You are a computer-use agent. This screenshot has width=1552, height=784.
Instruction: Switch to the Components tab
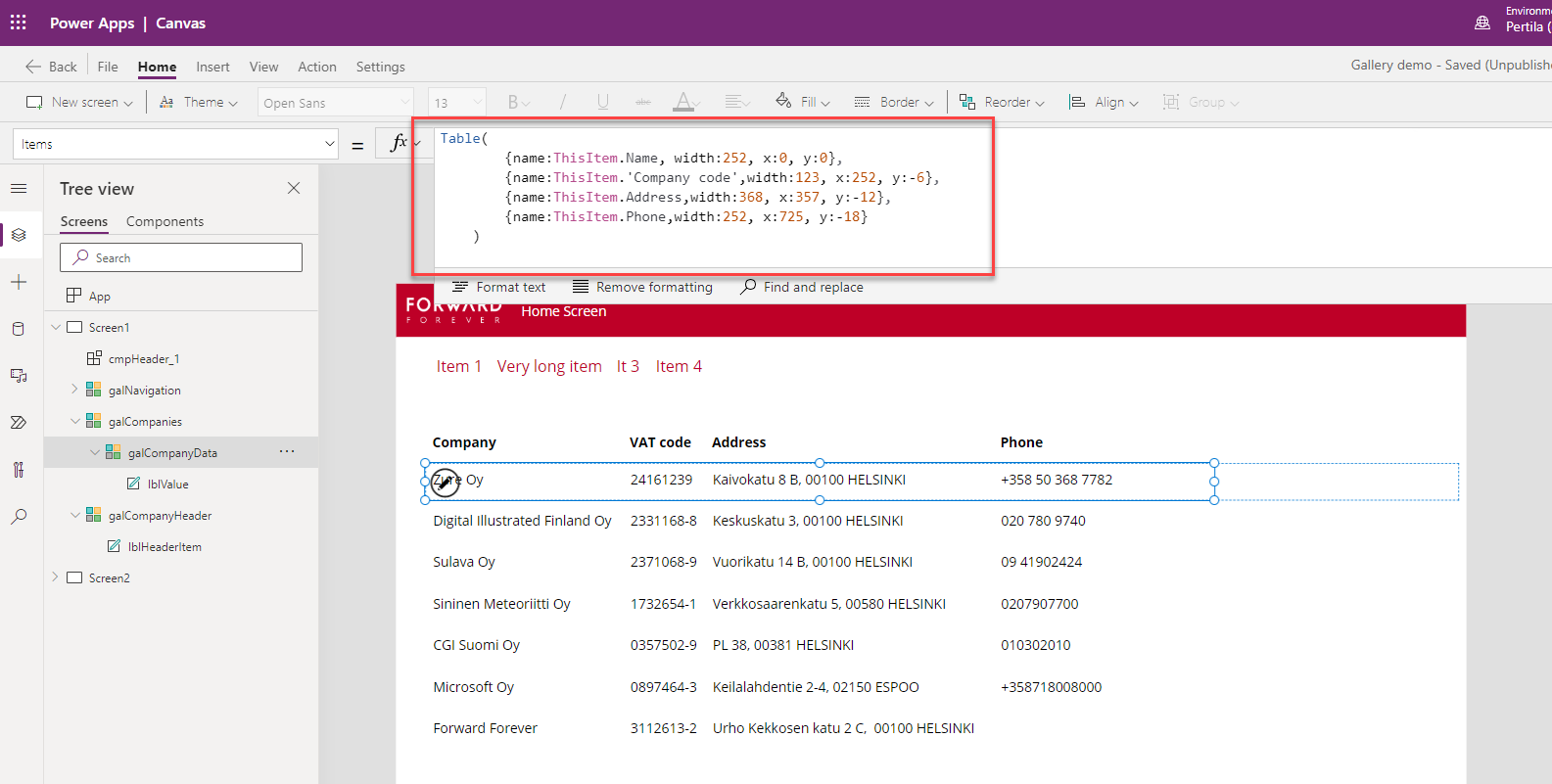coord(165,221)
